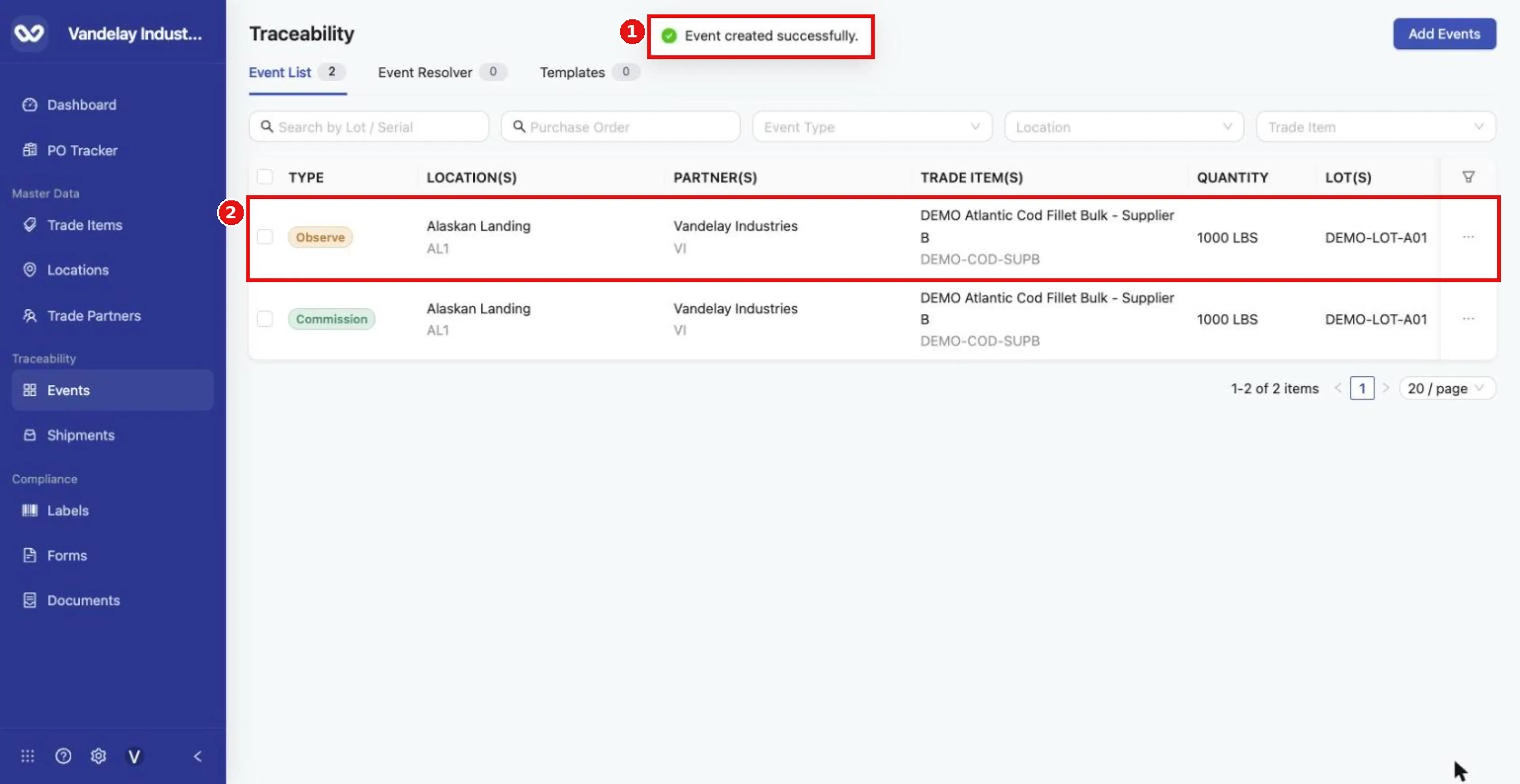Click the table column filter funnel icon
The width and height of the screenshot is (1520, 784).
point(1468,177)
